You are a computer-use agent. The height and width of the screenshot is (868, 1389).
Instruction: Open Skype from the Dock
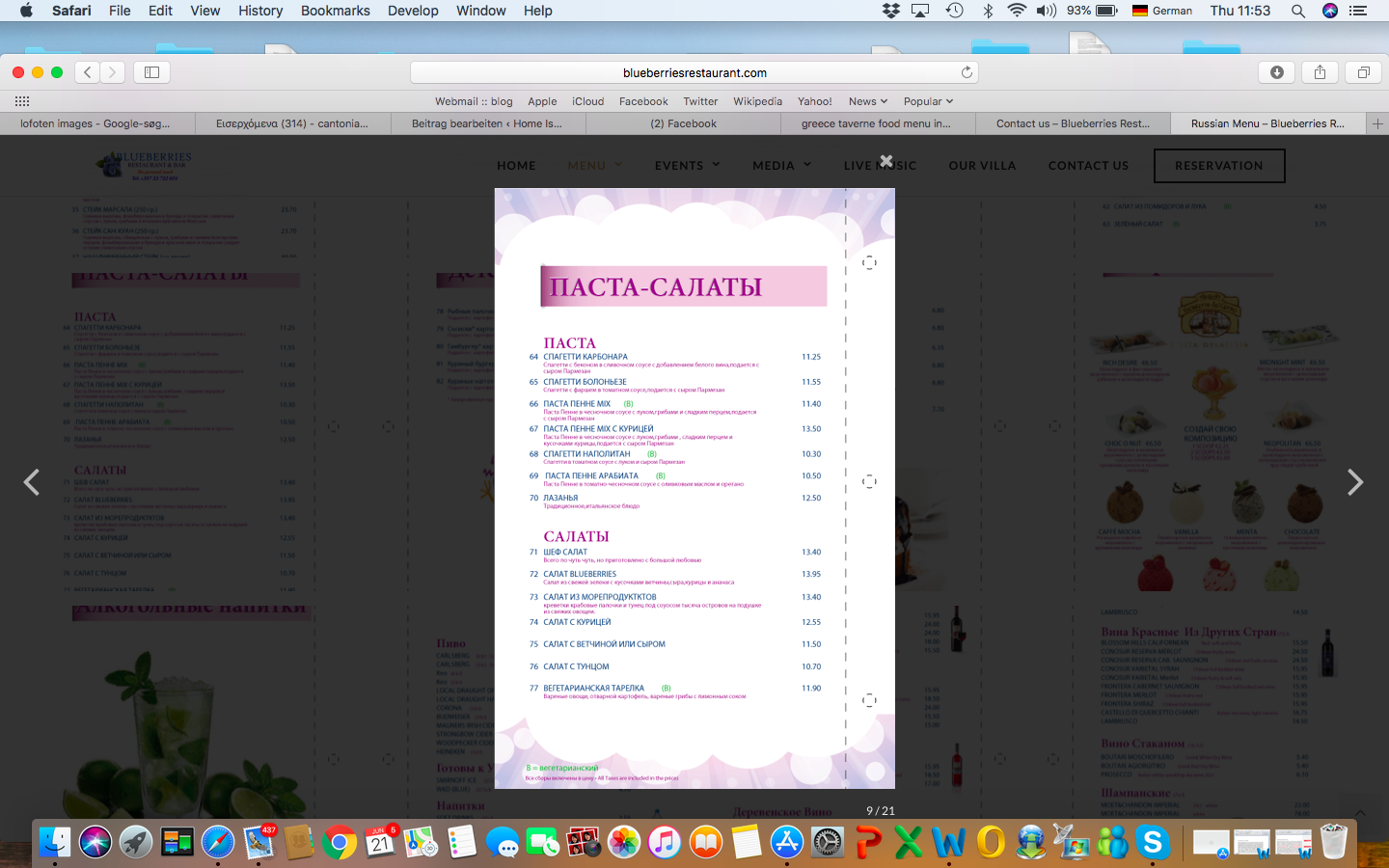click(1153, 842)
